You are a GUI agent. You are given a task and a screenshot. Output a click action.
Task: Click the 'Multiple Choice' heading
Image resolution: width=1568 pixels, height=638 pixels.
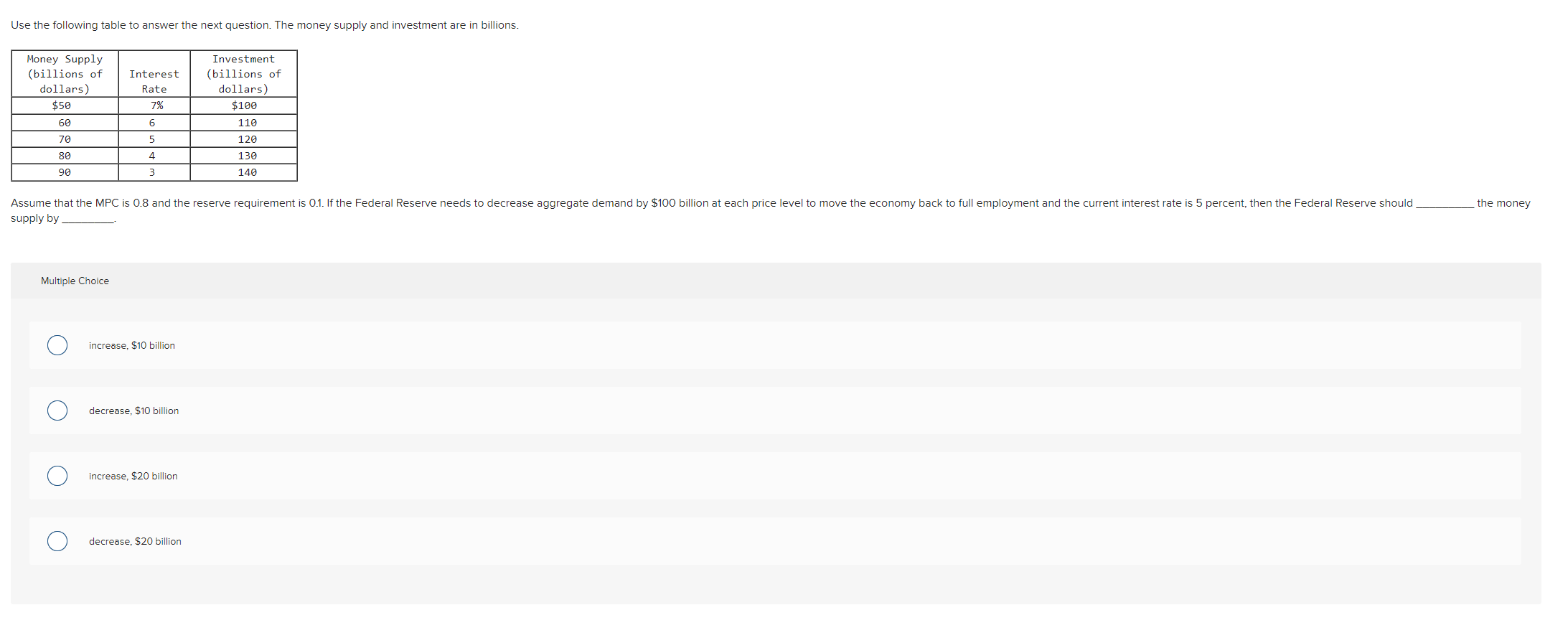point(75,281)
